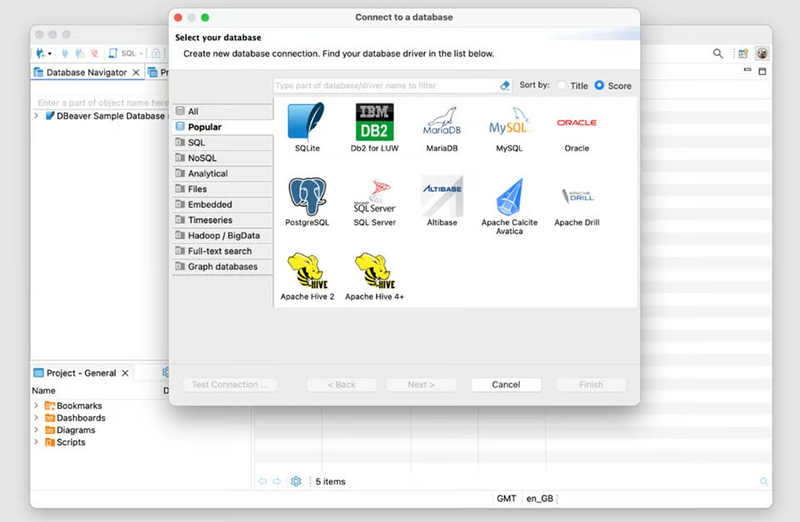The width and height of the screenshot is (800, 522).
Task: Open the Full-text search category
Action: (x=223, y=251)
